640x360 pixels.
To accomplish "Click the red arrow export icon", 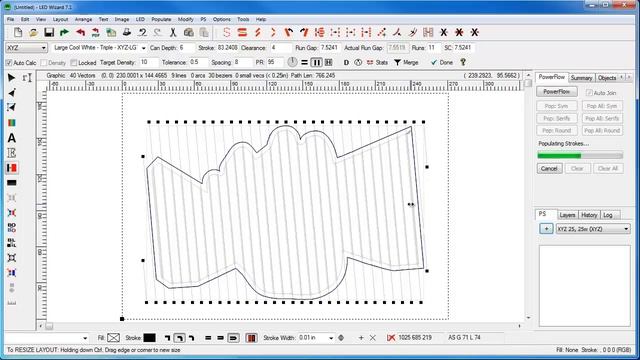I will coord(80,32).
